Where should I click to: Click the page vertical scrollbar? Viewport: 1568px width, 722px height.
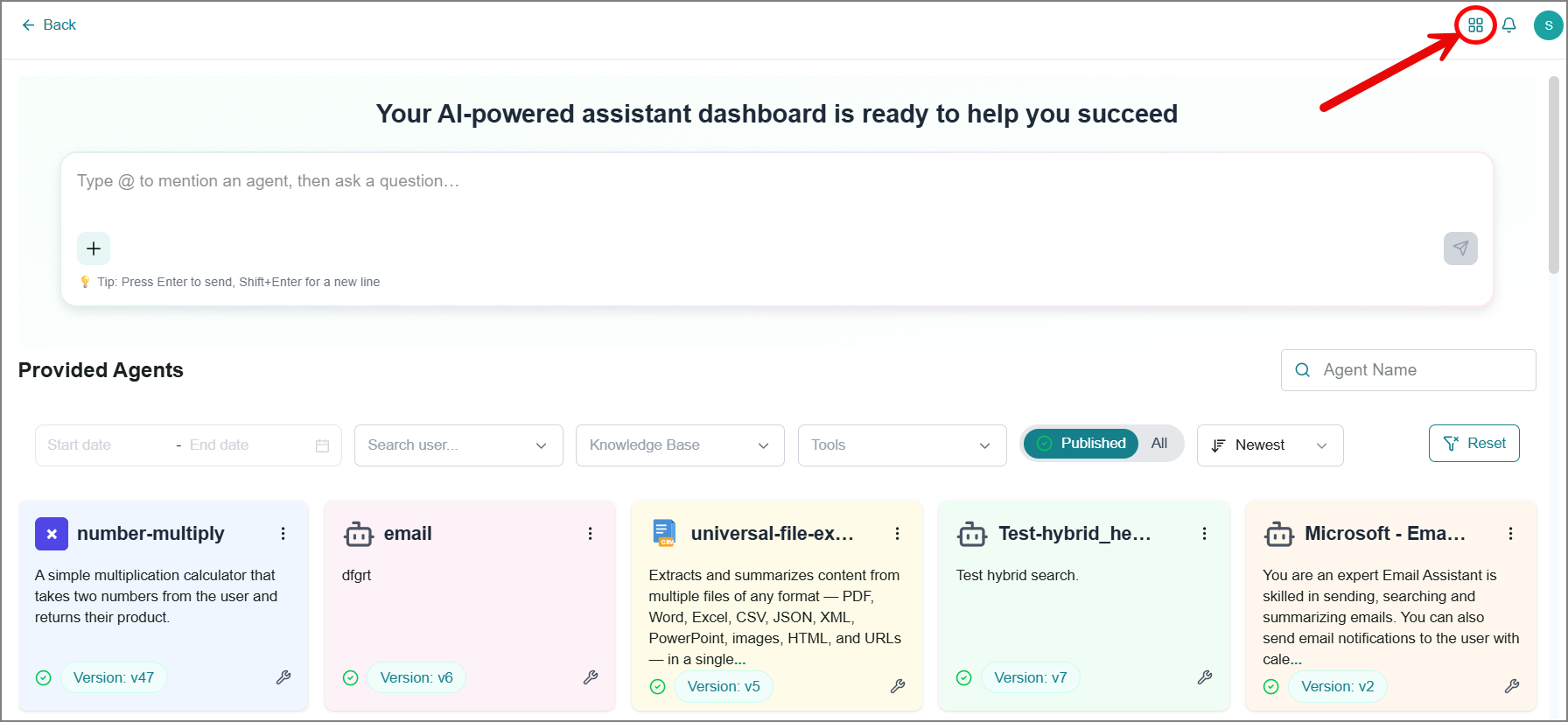(x=1554, y=175)
